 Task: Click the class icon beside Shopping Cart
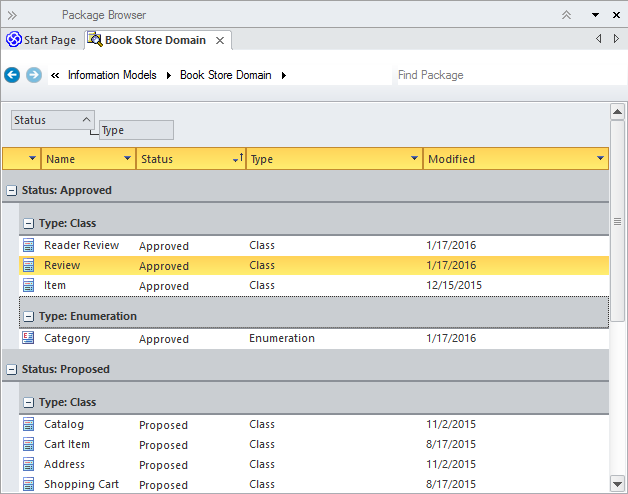point(28,485)
